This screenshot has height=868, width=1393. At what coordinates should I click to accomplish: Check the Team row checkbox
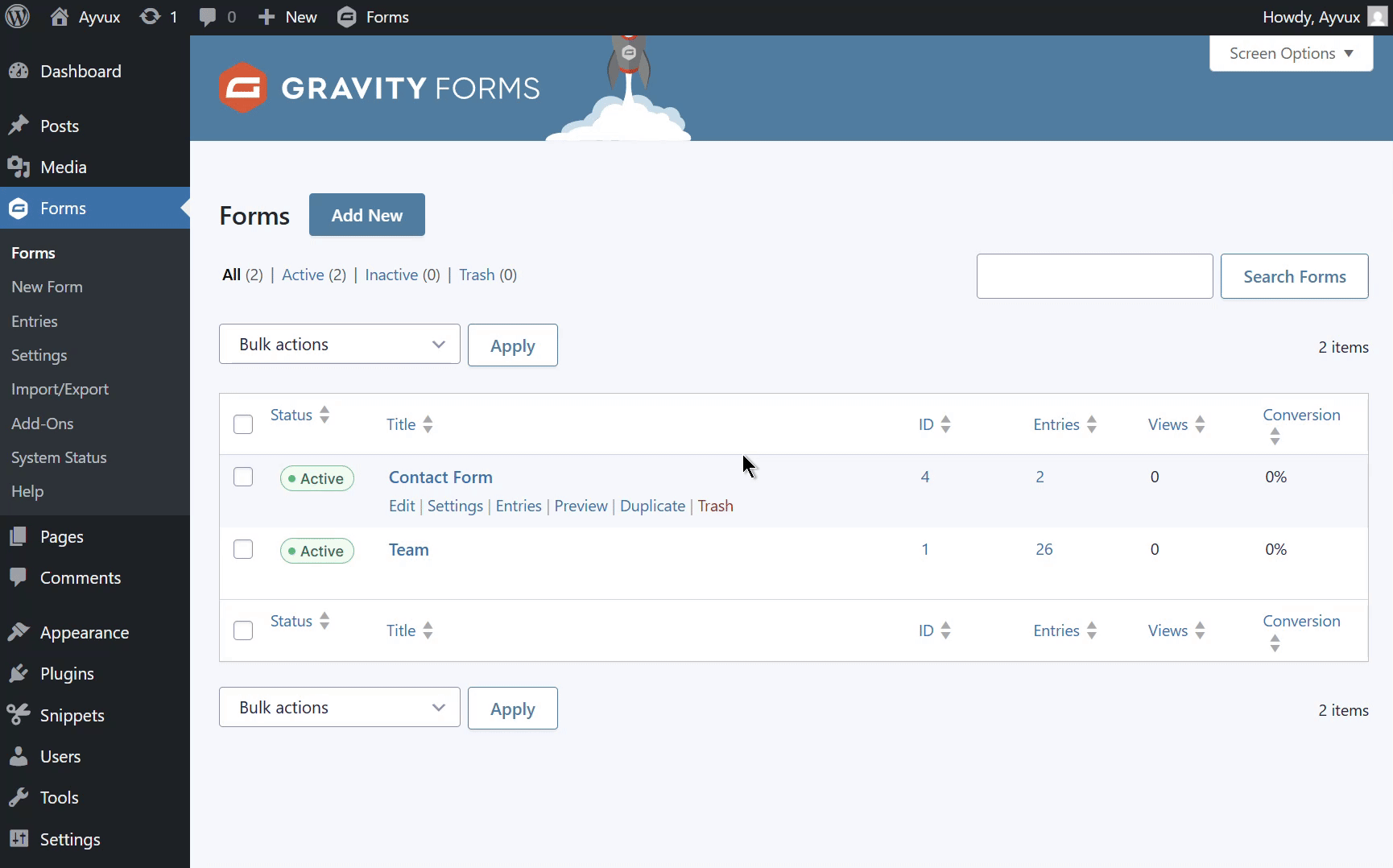[243, 549]
